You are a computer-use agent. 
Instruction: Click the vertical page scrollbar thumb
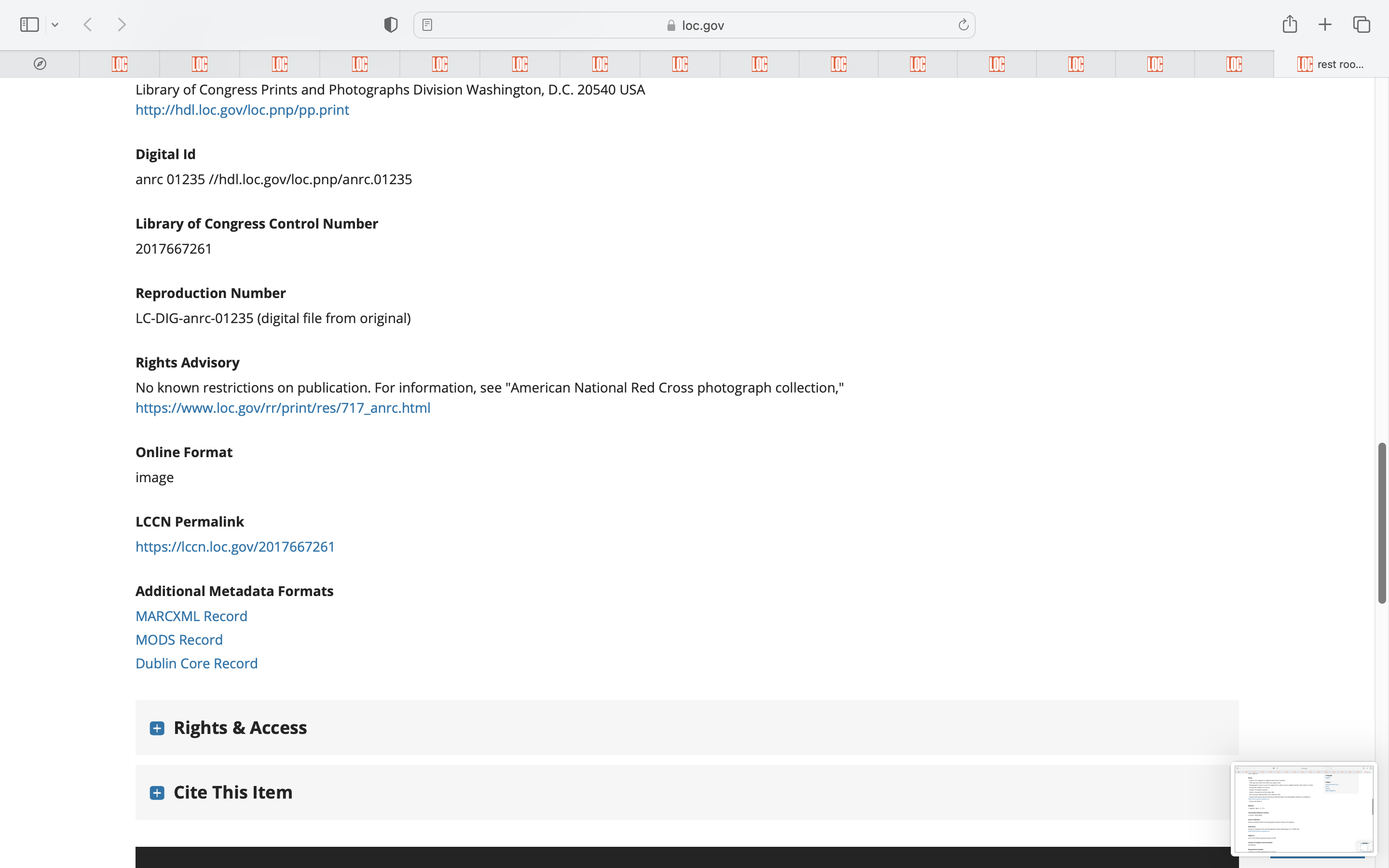pos(1382,522)
